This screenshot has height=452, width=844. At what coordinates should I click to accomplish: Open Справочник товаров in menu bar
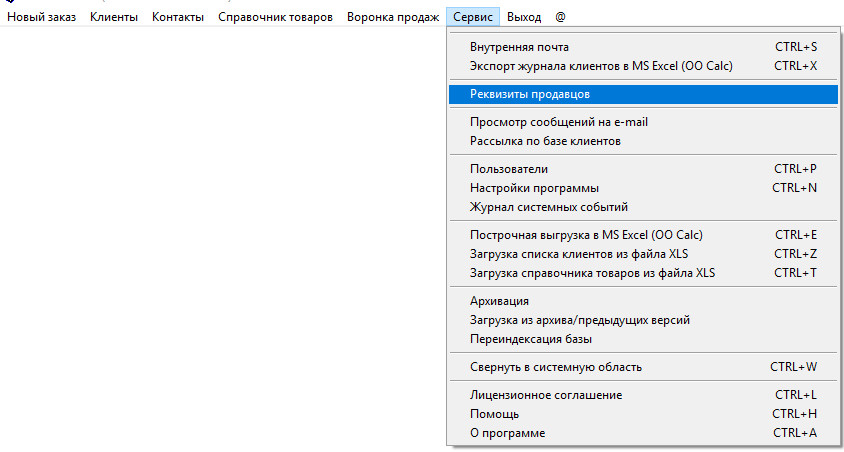(275, 18)
